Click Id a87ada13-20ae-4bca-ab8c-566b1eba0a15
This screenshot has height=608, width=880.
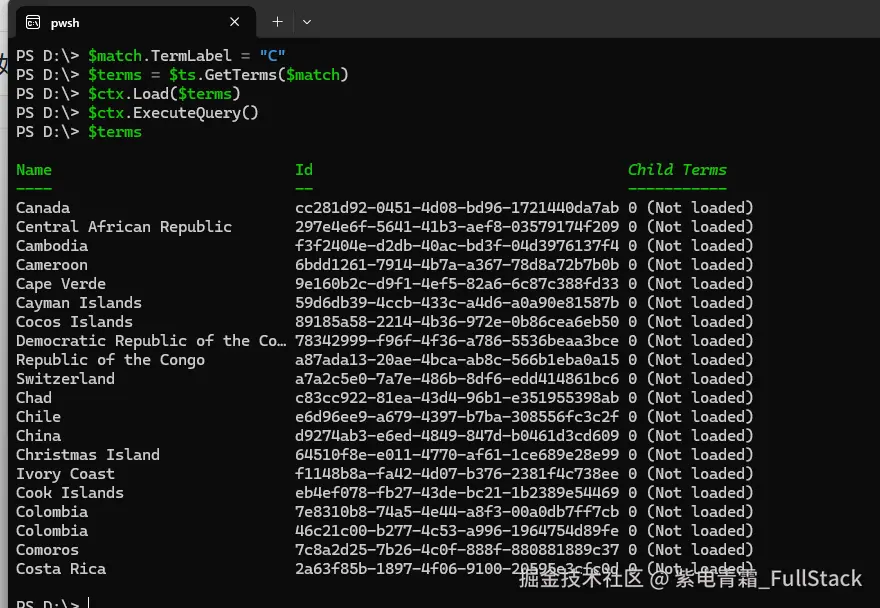[457, 360]
